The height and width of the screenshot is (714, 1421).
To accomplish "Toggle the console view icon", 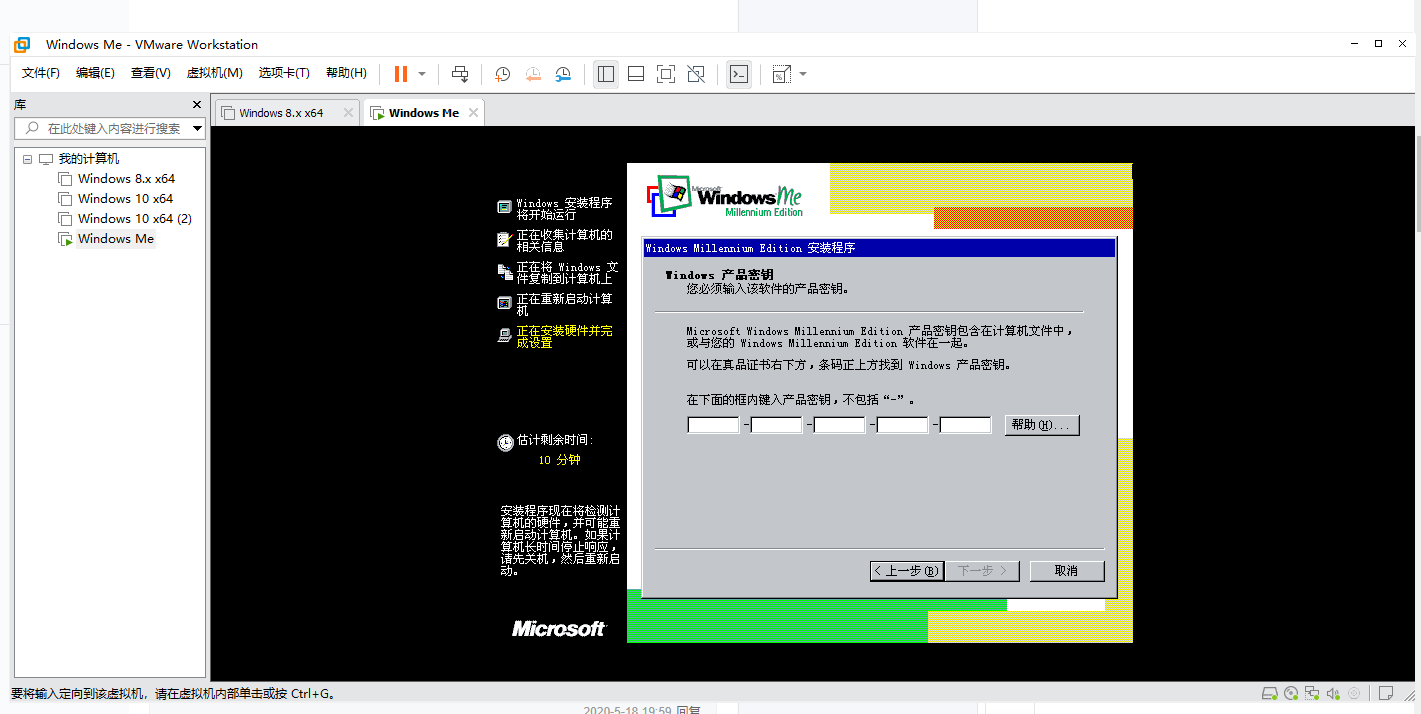I will [x=738, y=74].
